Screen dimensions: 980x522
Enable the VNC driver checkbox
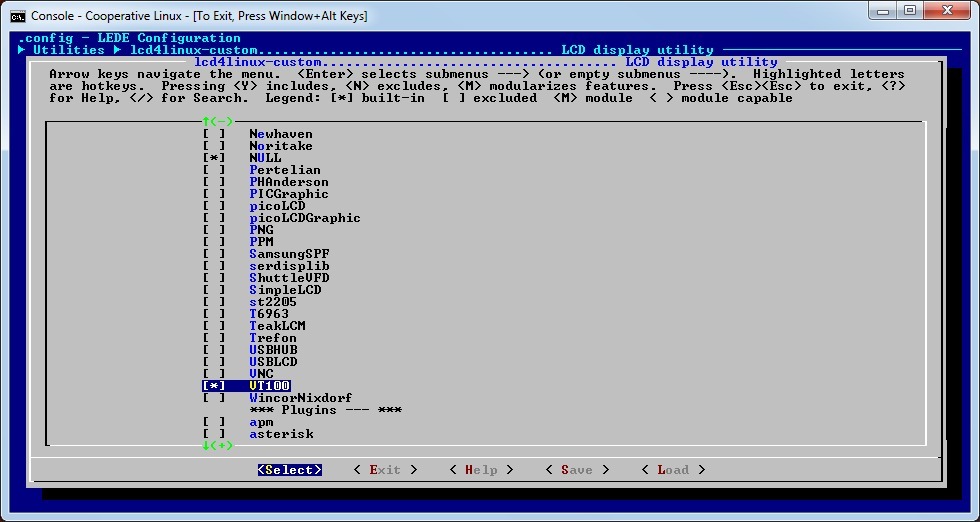click(214, 373)
